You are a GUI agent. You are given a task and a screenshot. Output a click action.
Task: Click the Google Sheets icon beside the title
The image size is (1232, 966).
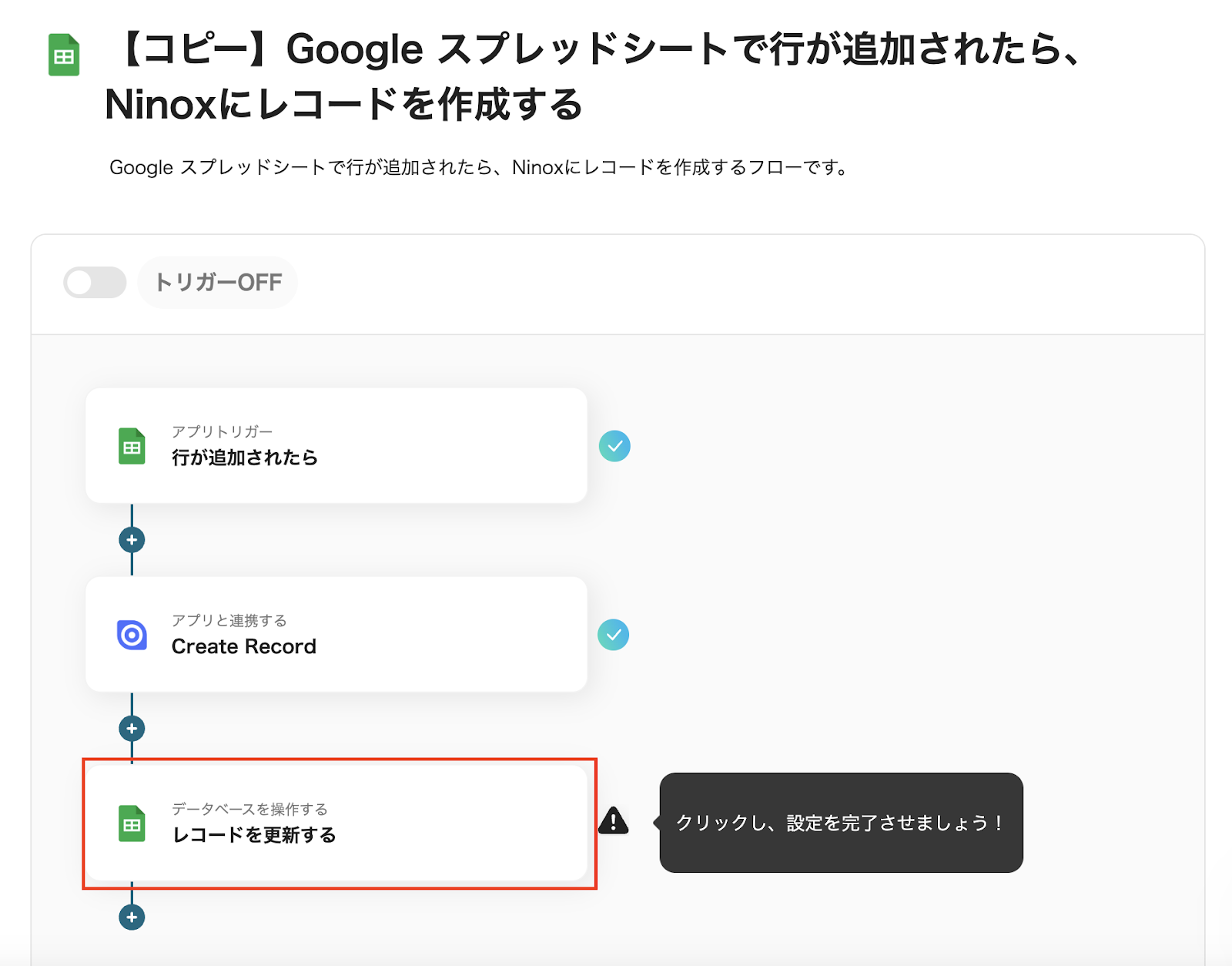(x=64, y=55)
